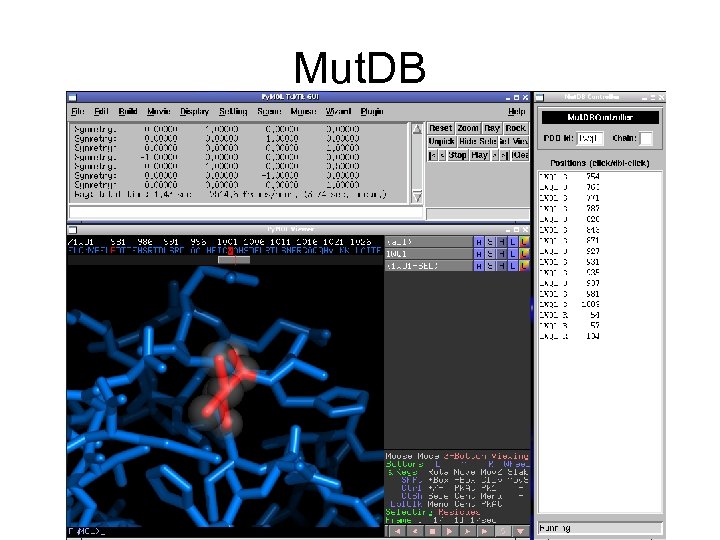
Task: Click the PDB Id field in MutDB Controller
Action: pos(590,138)
